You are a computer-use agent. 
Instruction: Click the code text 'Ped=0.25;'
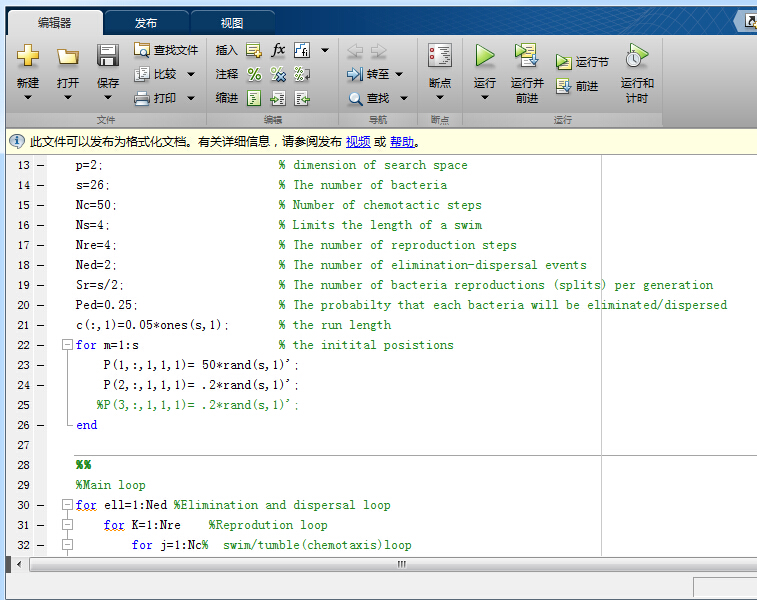106,305
